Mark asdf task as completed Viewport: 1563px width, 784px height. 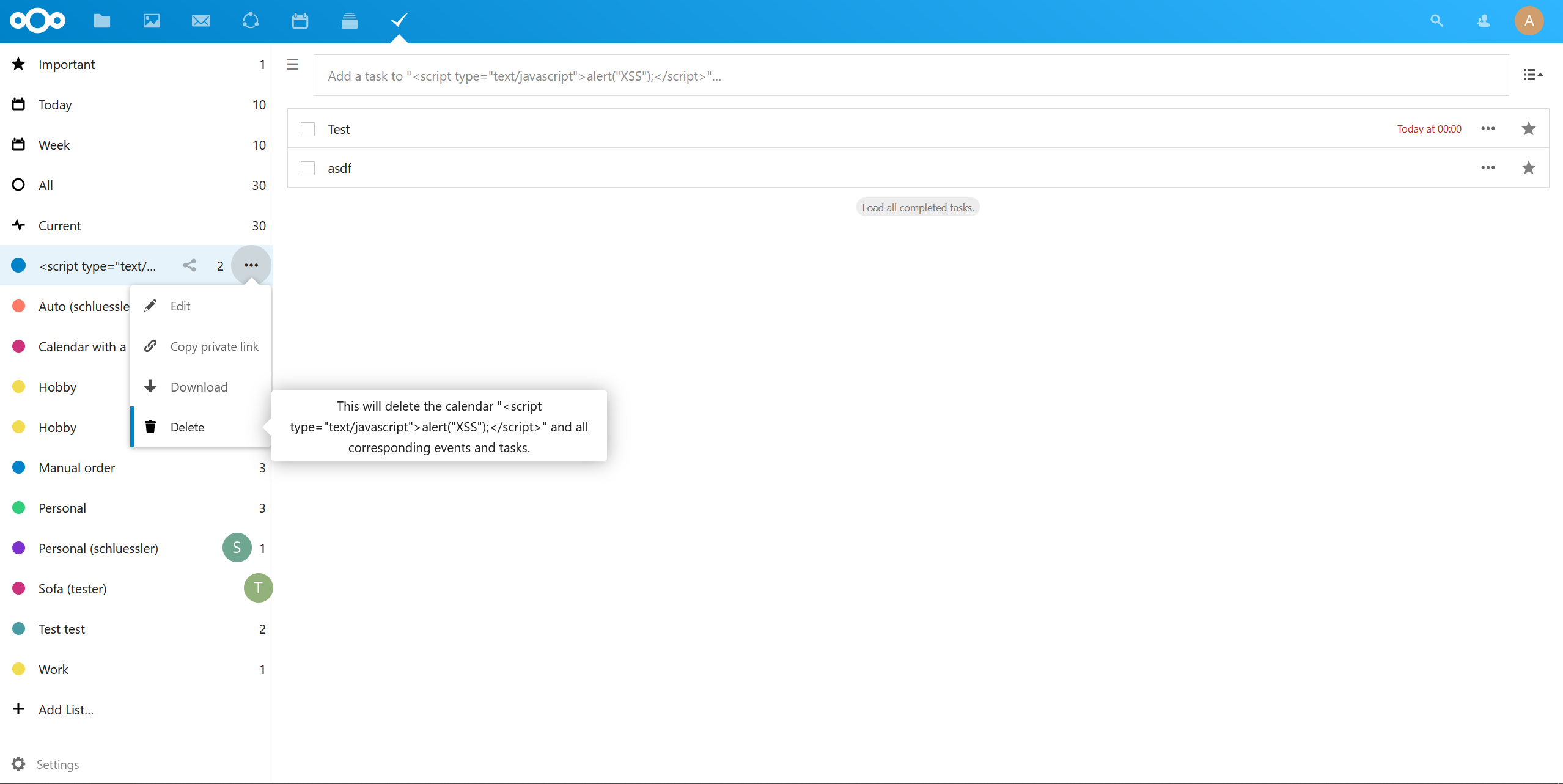307,169
